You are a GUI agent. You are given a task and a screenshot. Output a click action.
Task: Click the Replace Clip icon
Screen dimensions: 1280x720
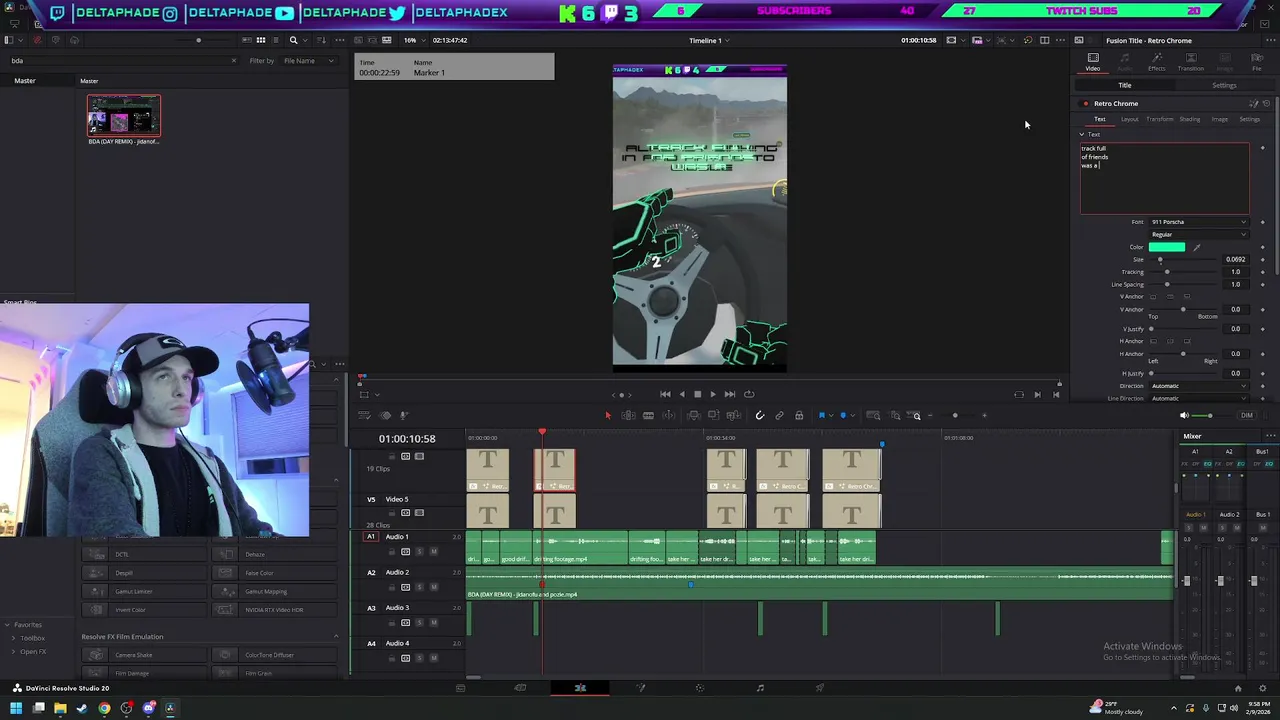(x=733, y=415)
